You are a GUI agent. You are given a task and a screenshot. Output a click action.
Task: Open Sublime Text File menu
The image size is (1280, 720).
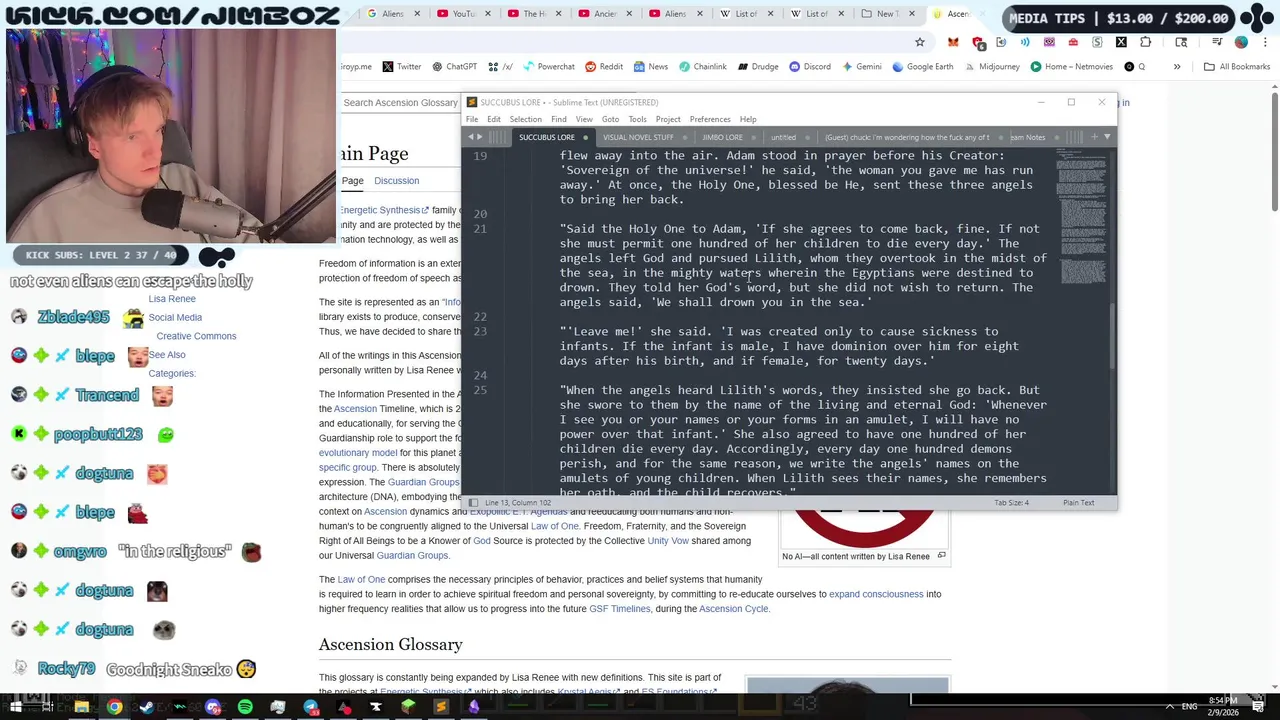pos(472,119)
